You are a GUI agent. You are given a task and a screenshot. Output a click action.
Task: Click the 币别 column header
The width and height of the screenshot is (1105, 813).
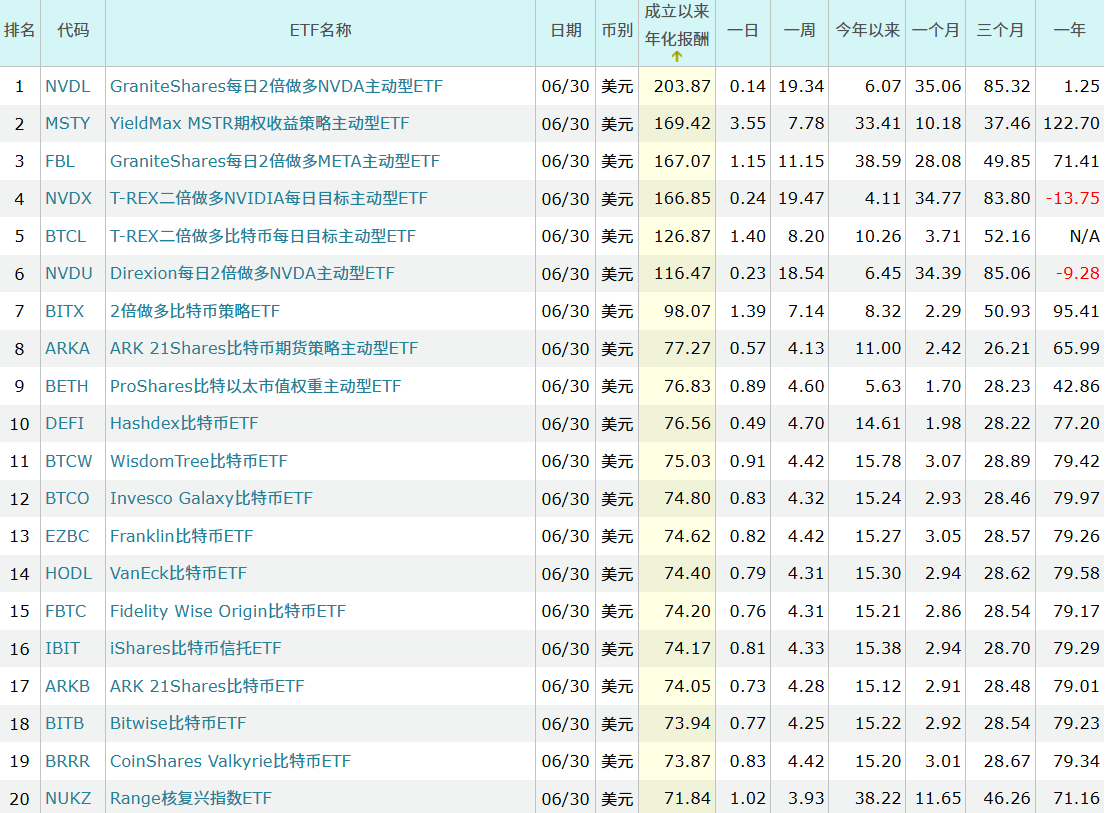point(617,30)
